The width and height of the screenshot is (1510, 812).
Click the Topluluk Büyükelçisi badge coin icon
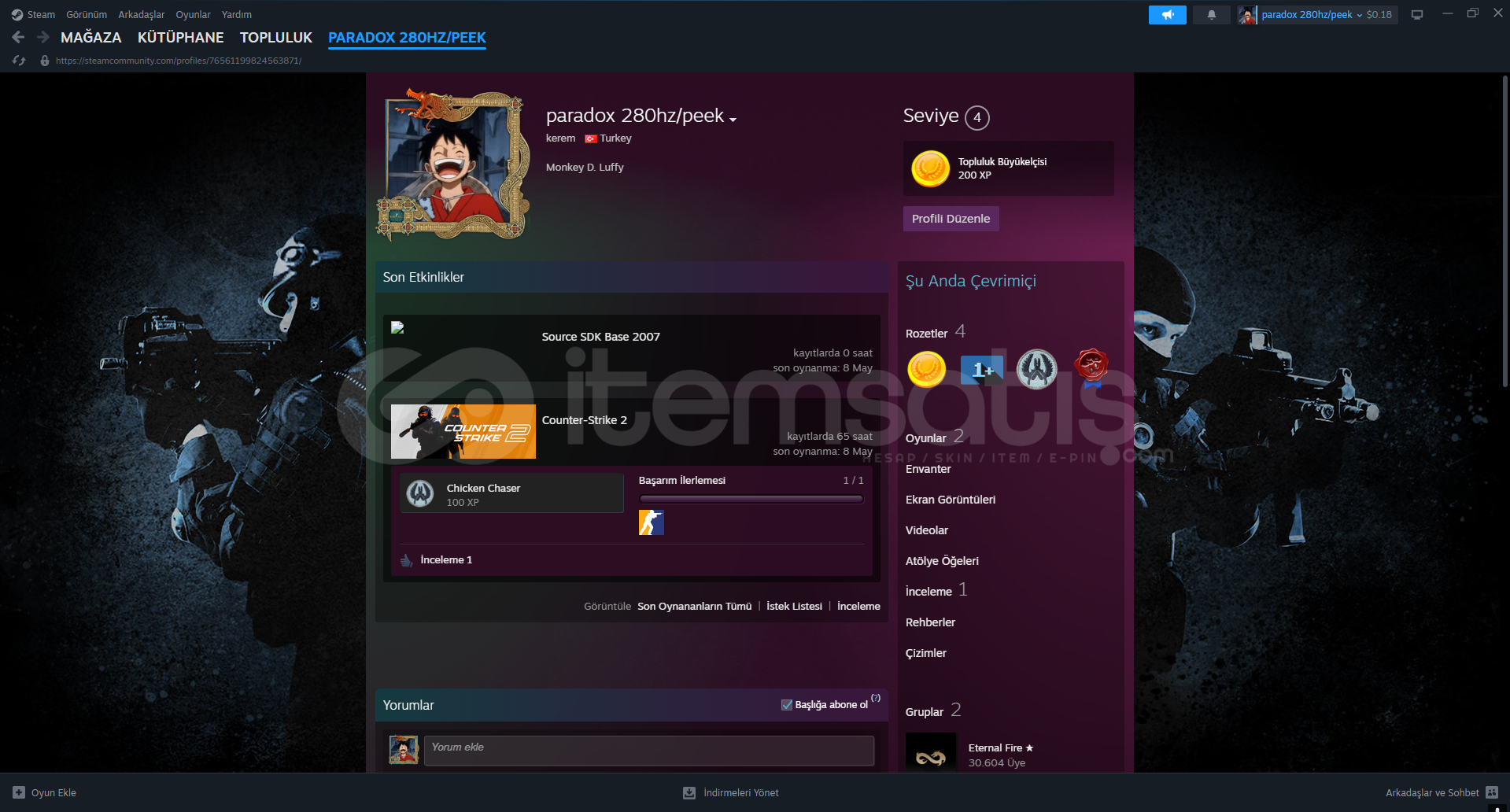pos(930,168)
